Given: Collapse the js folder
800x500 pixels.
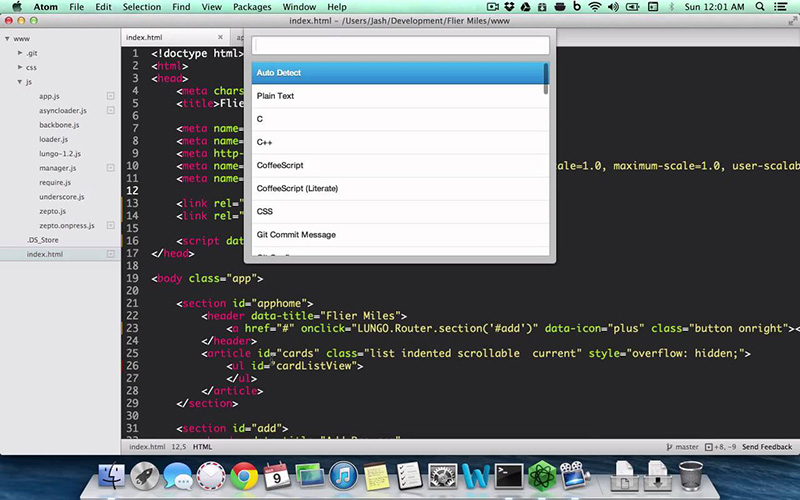Looking at the screenshot, I should tap(19, 82).
